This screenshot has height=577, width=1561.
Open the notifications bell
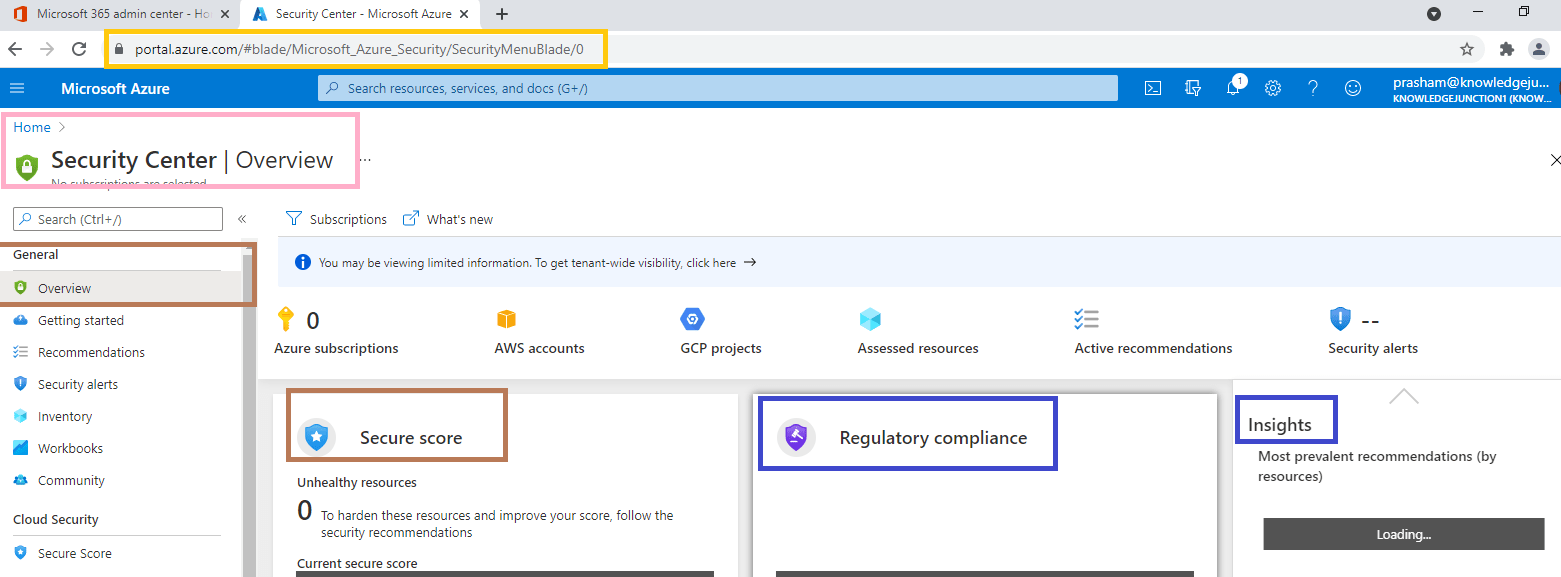[1233, 88]
